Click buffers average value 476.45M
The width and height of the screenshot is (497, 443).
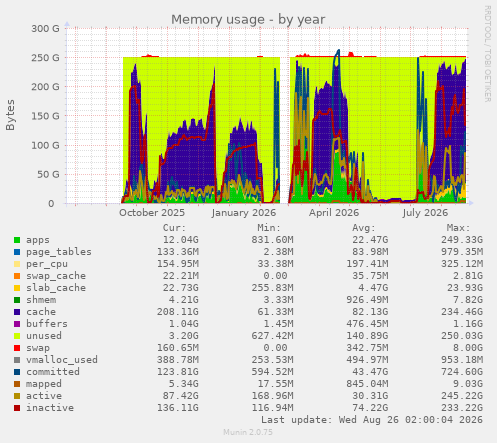pos(367,324)
